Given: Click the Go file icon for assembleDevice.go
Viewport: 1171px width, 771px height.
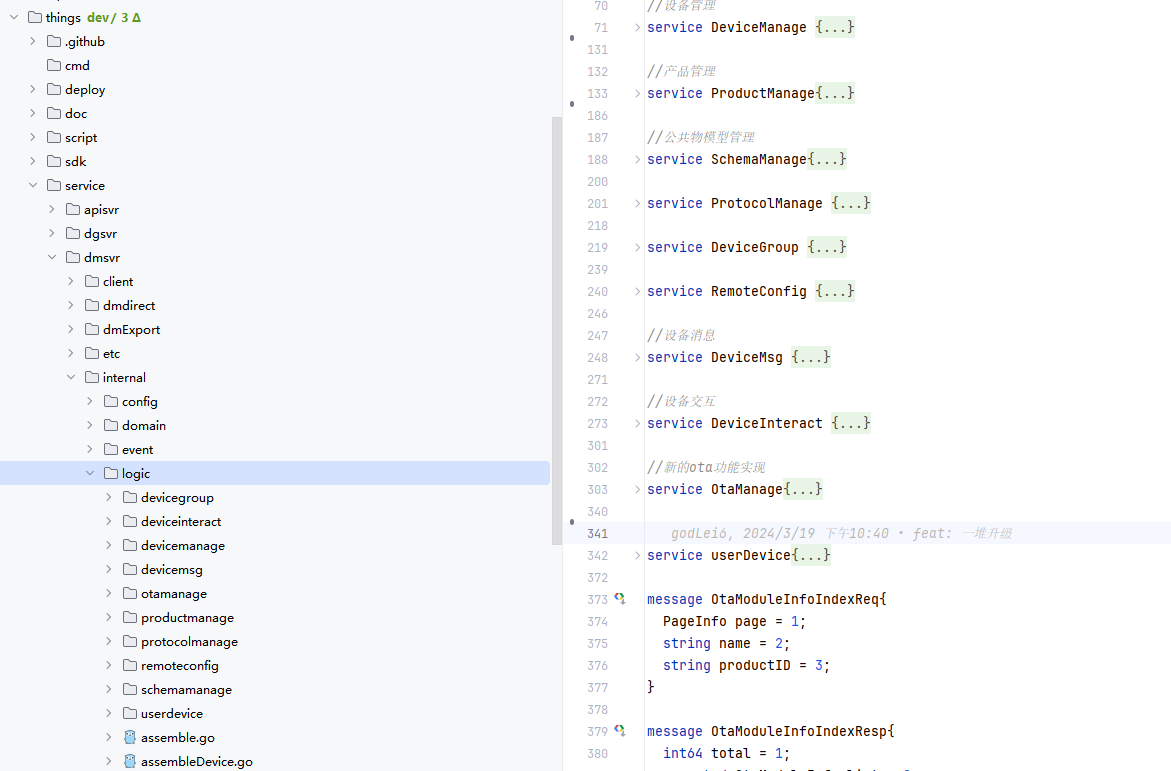Looking at the screenshot, I should (x=130, y=761).
